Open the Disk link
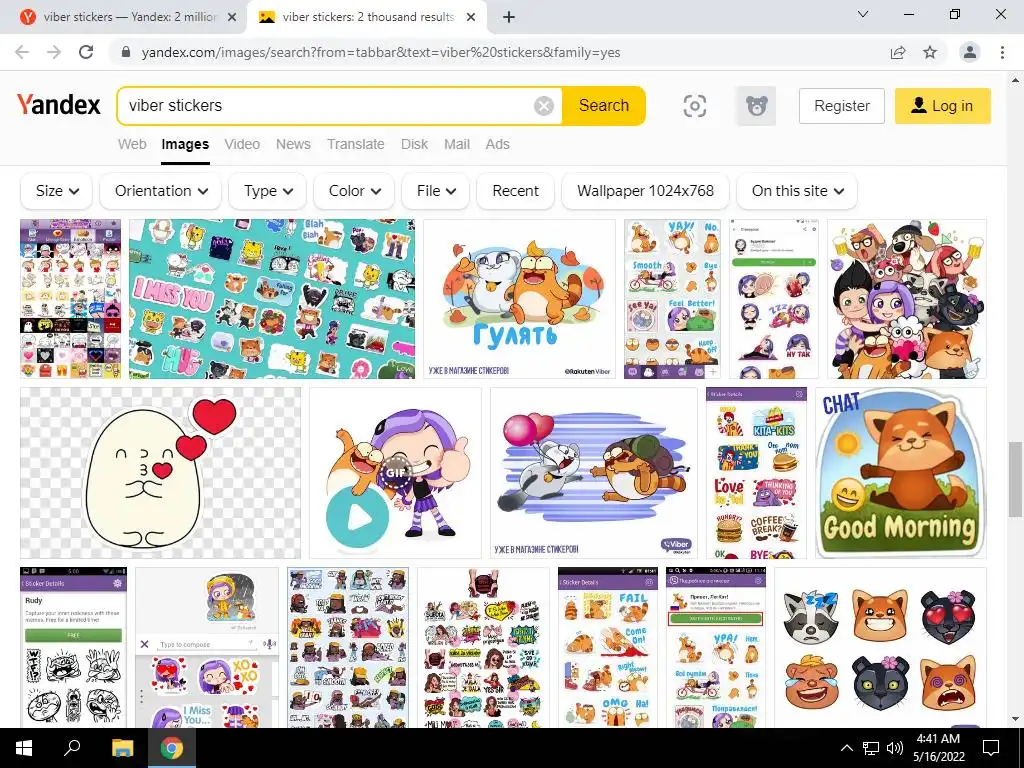The height and width of the screenshot is (768, 1024). click(414, 144)
